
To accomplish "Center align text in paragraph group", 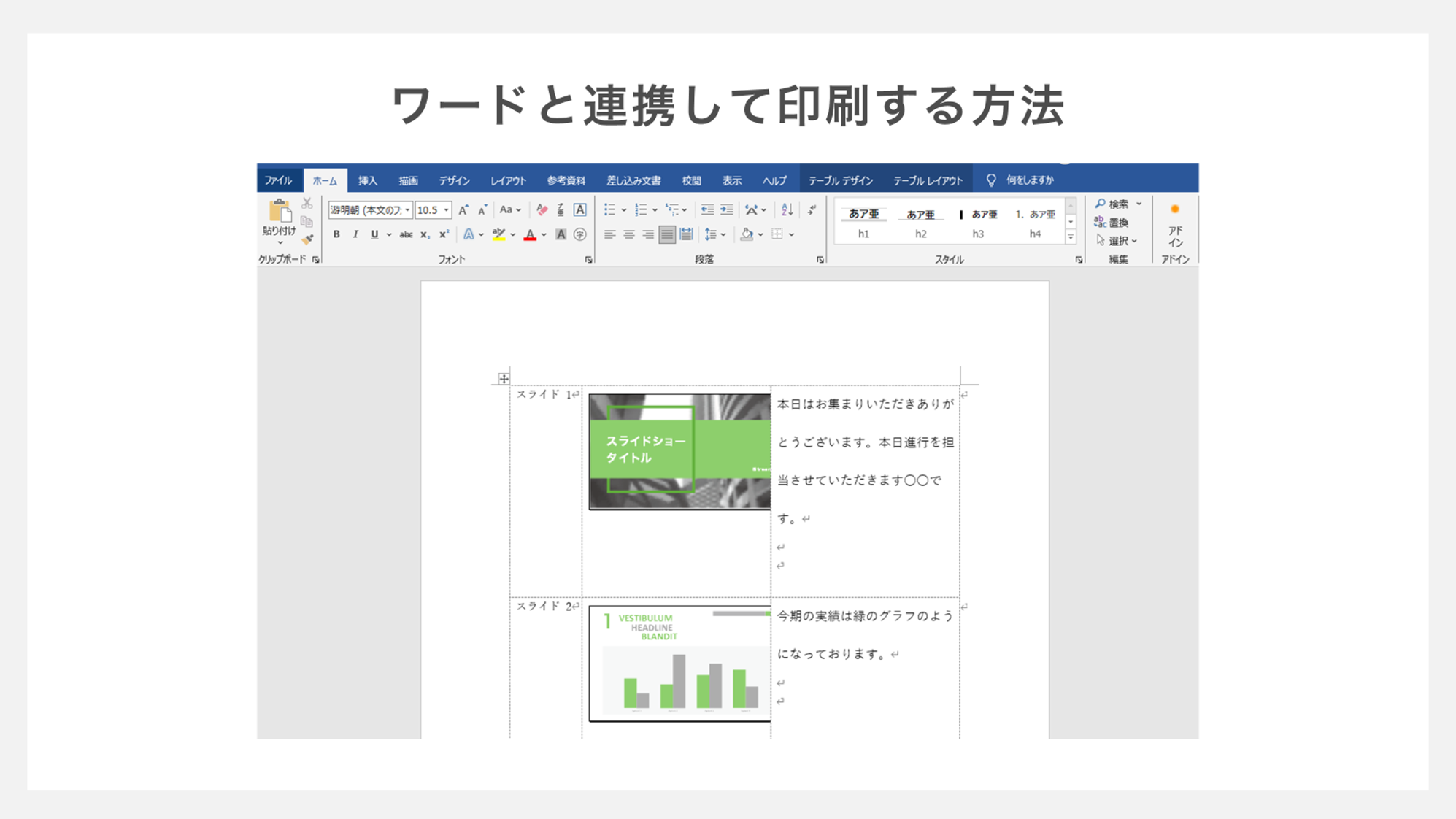I will 628,235.
